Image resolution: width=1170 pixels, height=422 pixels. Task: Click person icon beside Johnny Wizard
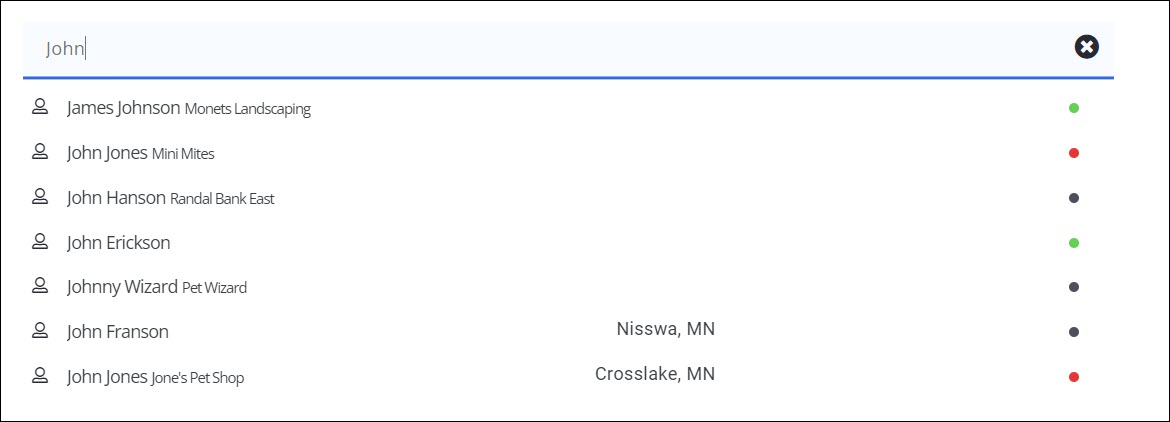pyautogui.click(x=40, y=287)
